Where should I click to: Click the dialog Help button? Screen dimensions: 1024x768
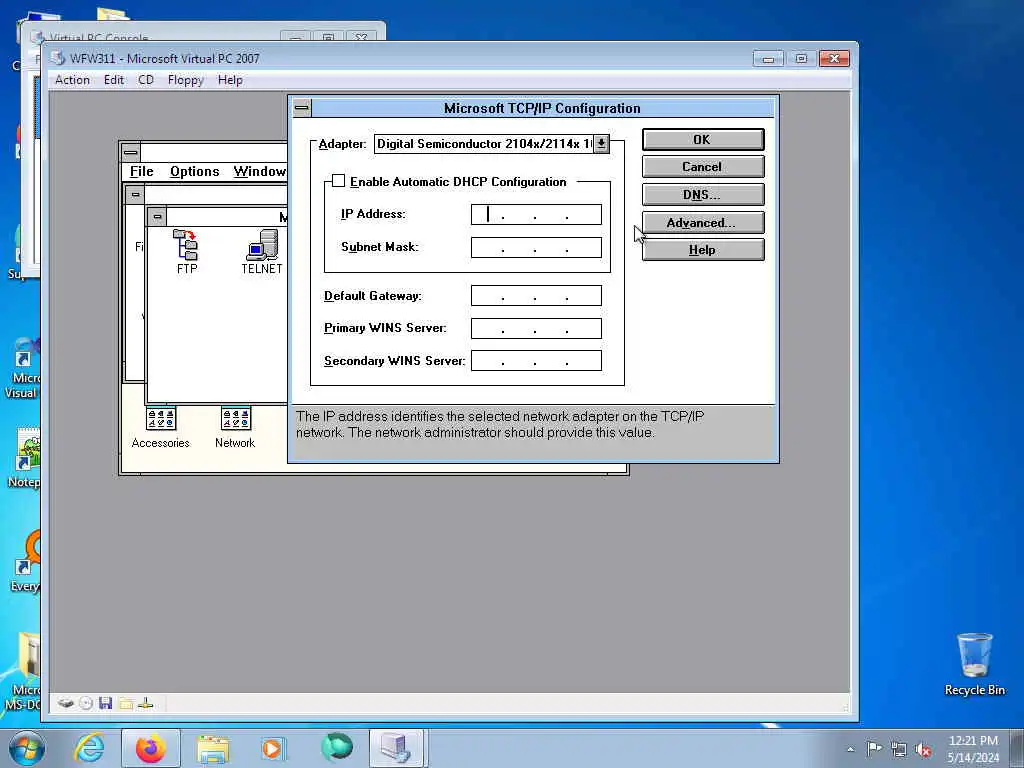point(703,249)
